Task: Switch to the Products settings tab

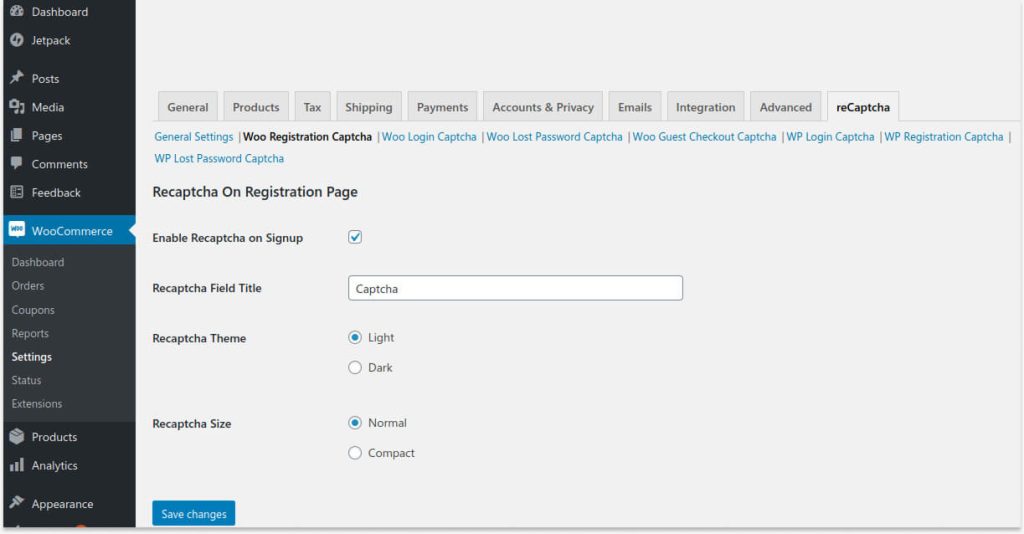Action: click(256, 107)
